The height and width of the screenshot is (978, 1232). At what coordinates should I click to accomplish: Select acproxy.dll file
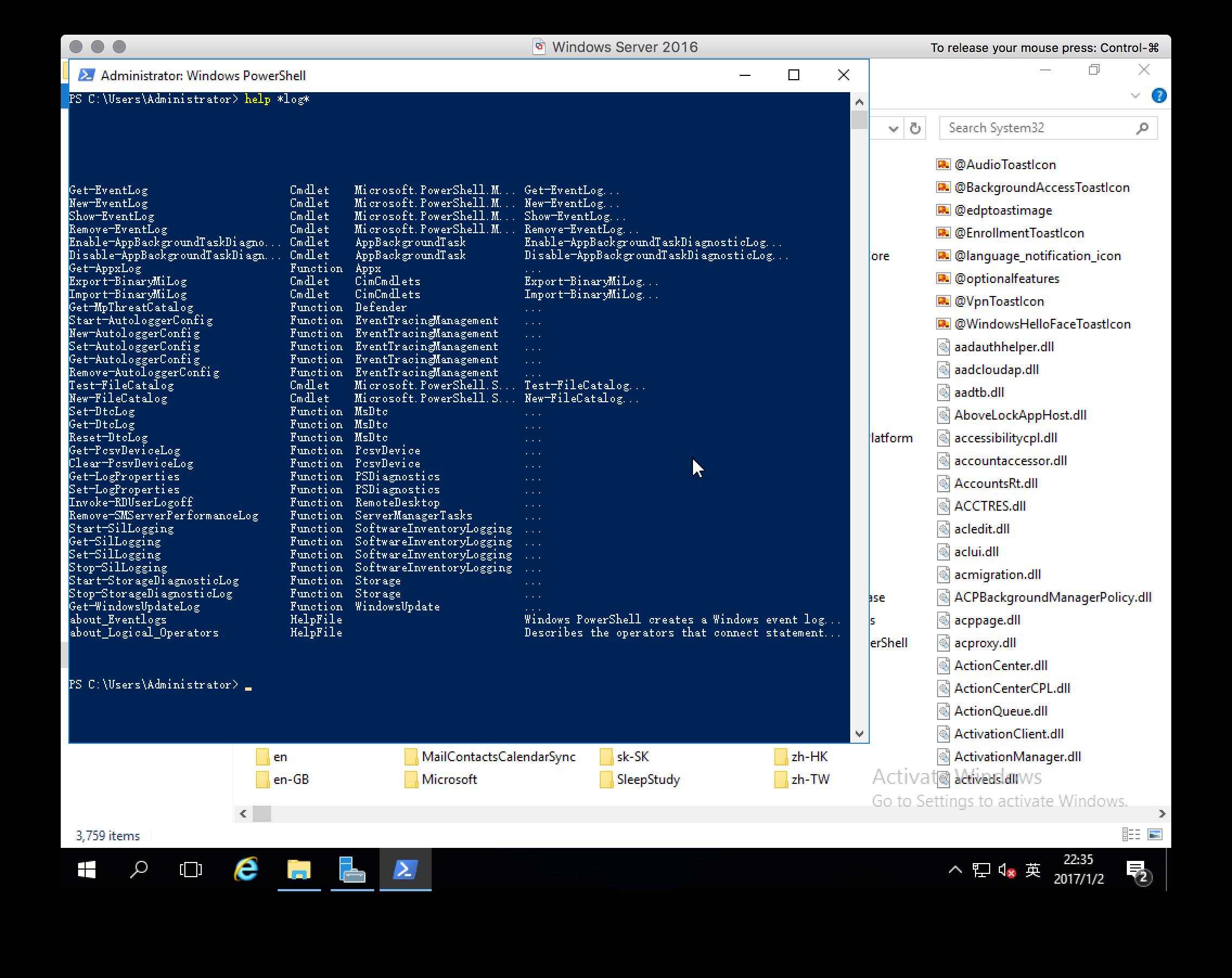coord(976,642)
